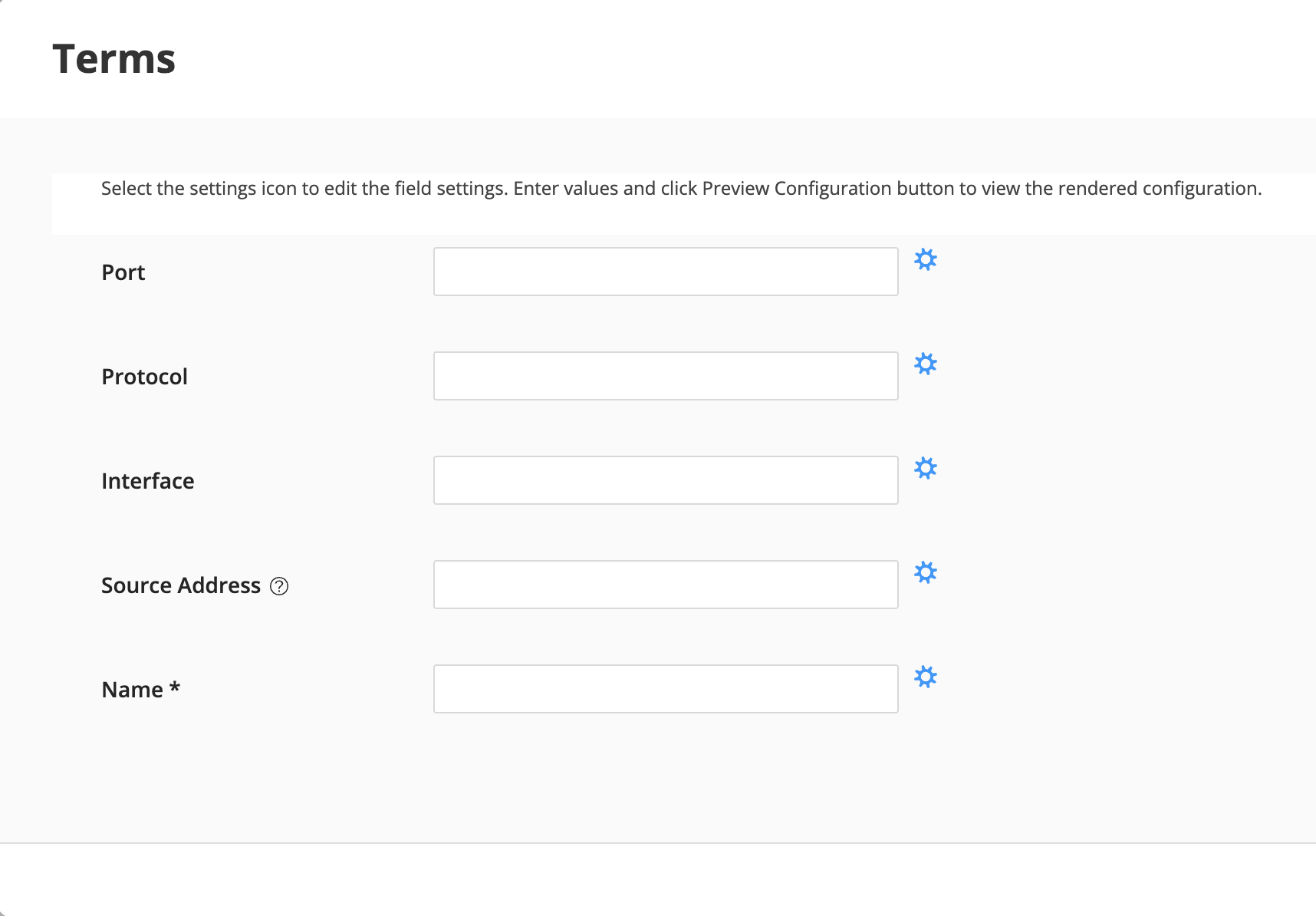Click inside the Interface input field
Viewport: 1316px width, 916px height.
pos(666,479)
